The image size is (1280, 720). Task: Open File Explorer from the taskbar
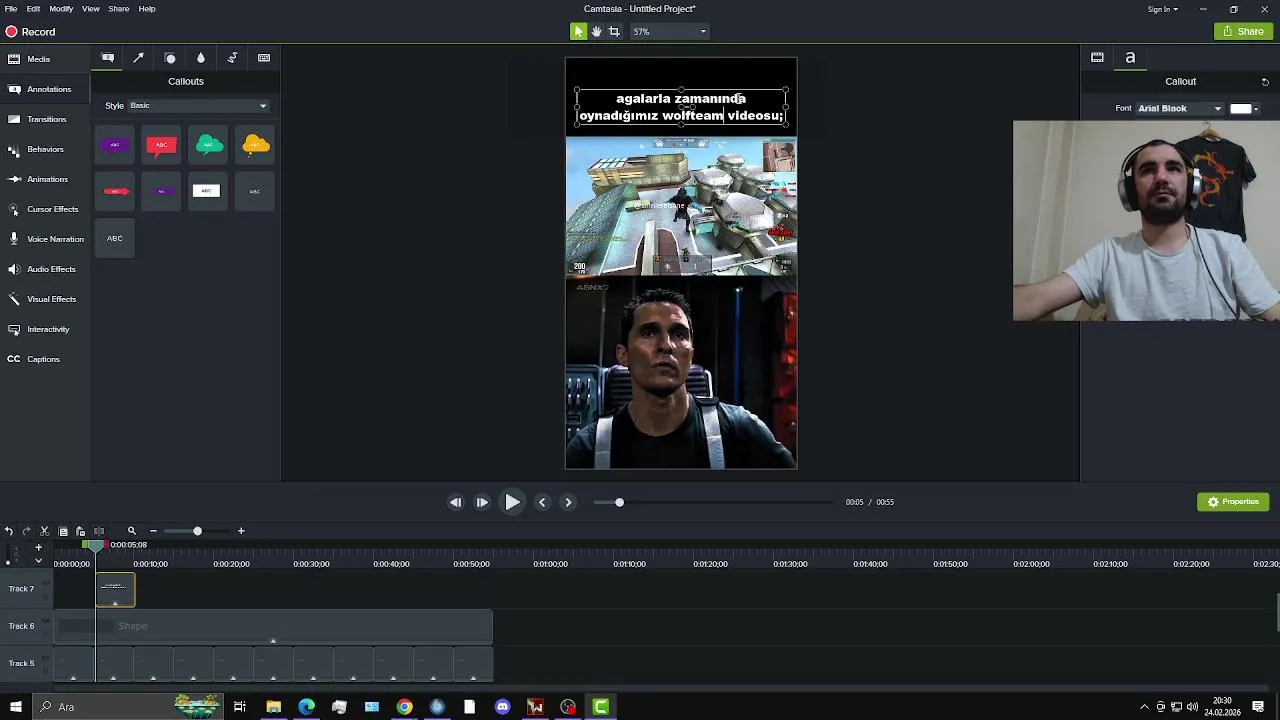point(273,707)
